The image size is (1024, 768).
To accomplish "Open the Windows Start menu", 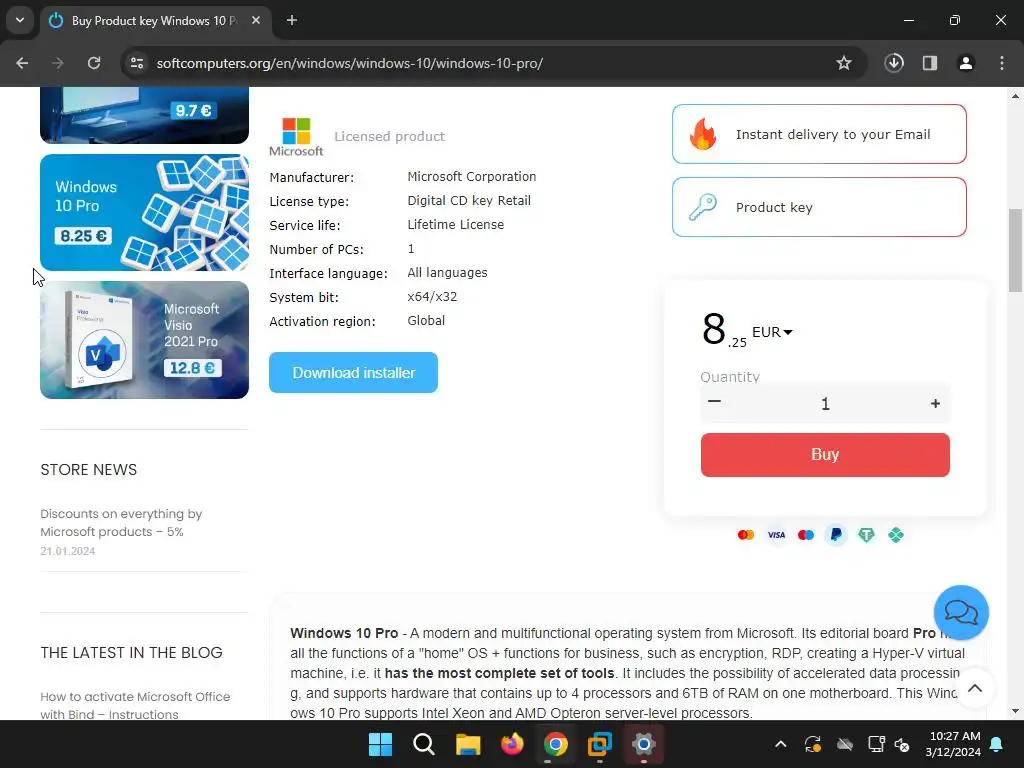I will coord(380,744).
